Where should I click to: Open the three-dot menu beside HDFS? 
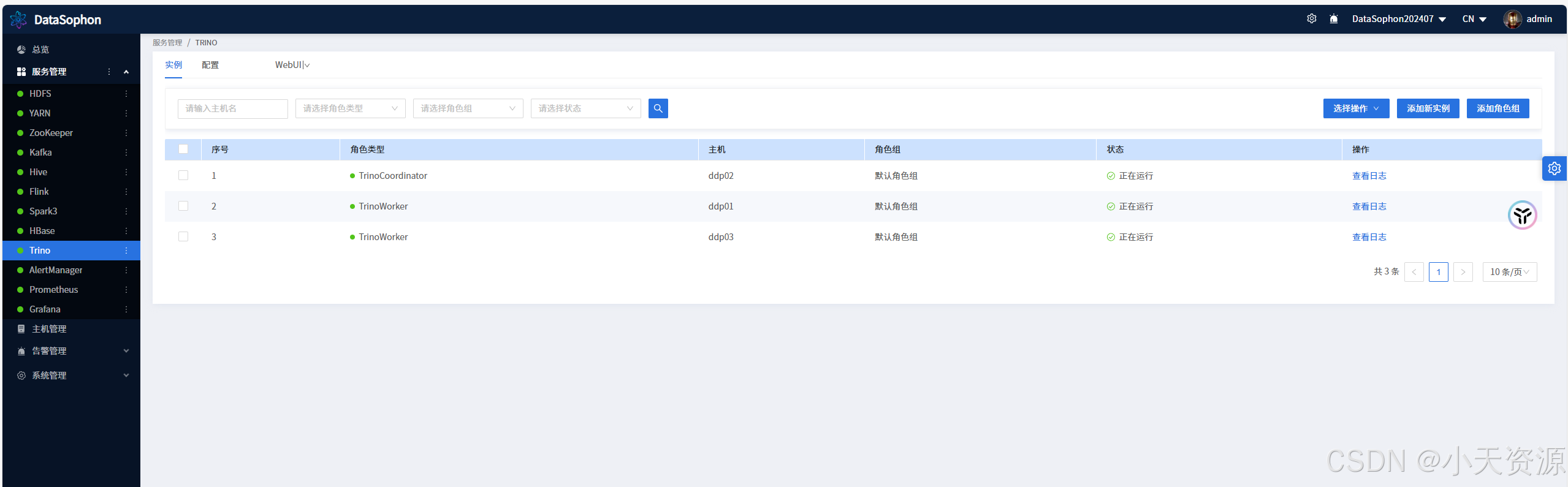[126, 94]
